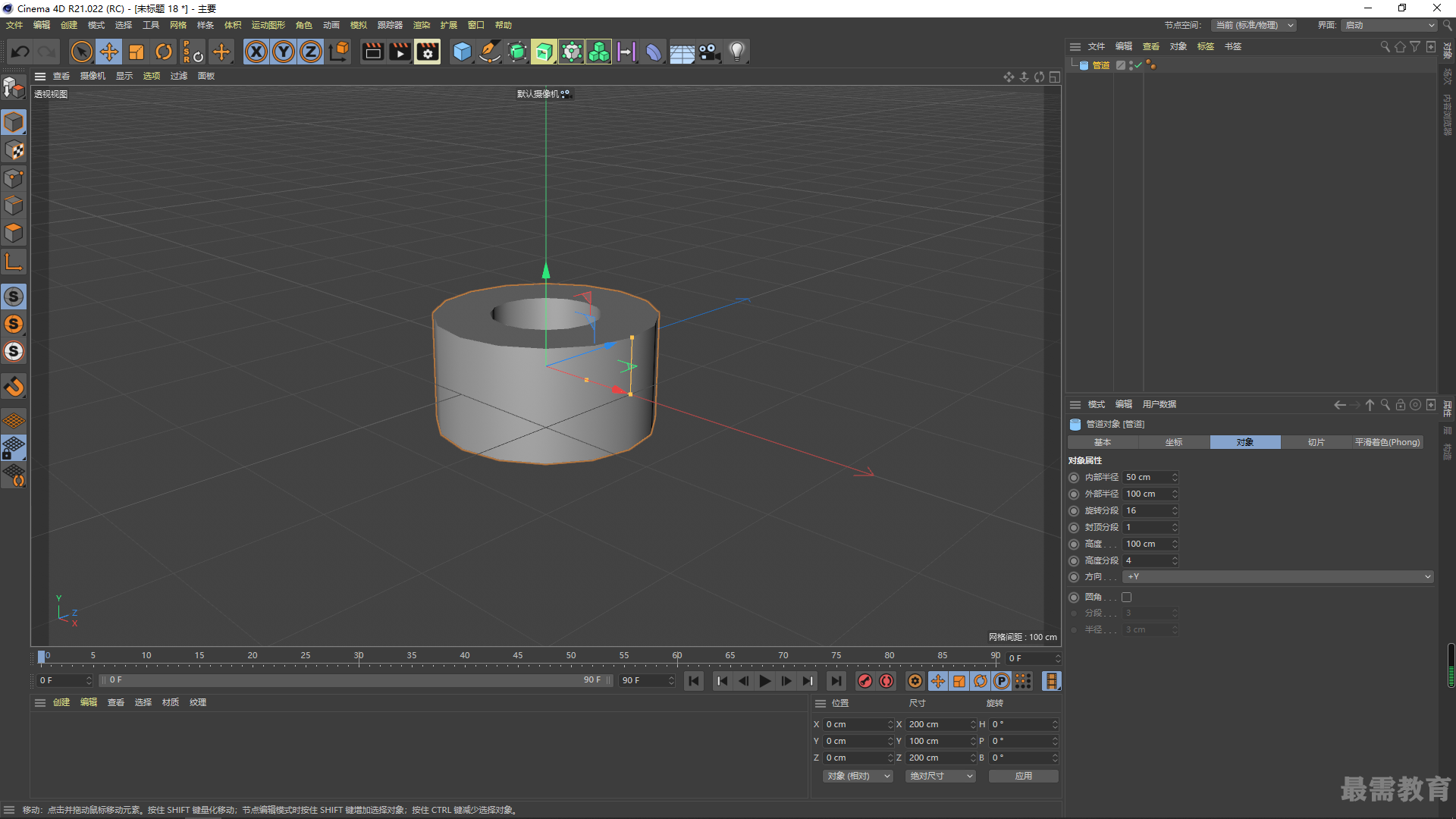Open 对象 (相对) coordinate dropdown
The image size is (1456, 819).
coord(858,776)
